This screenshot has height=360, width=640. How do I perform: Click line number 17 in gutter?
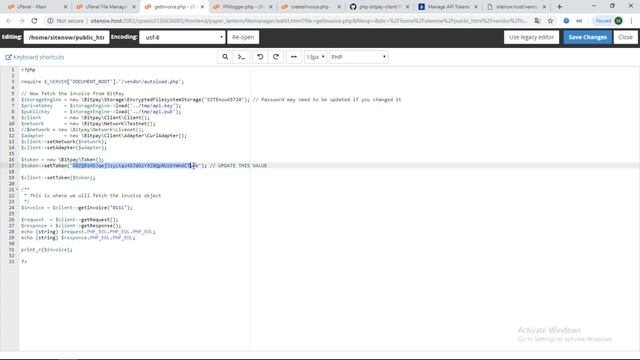click(x=11, y=166)
